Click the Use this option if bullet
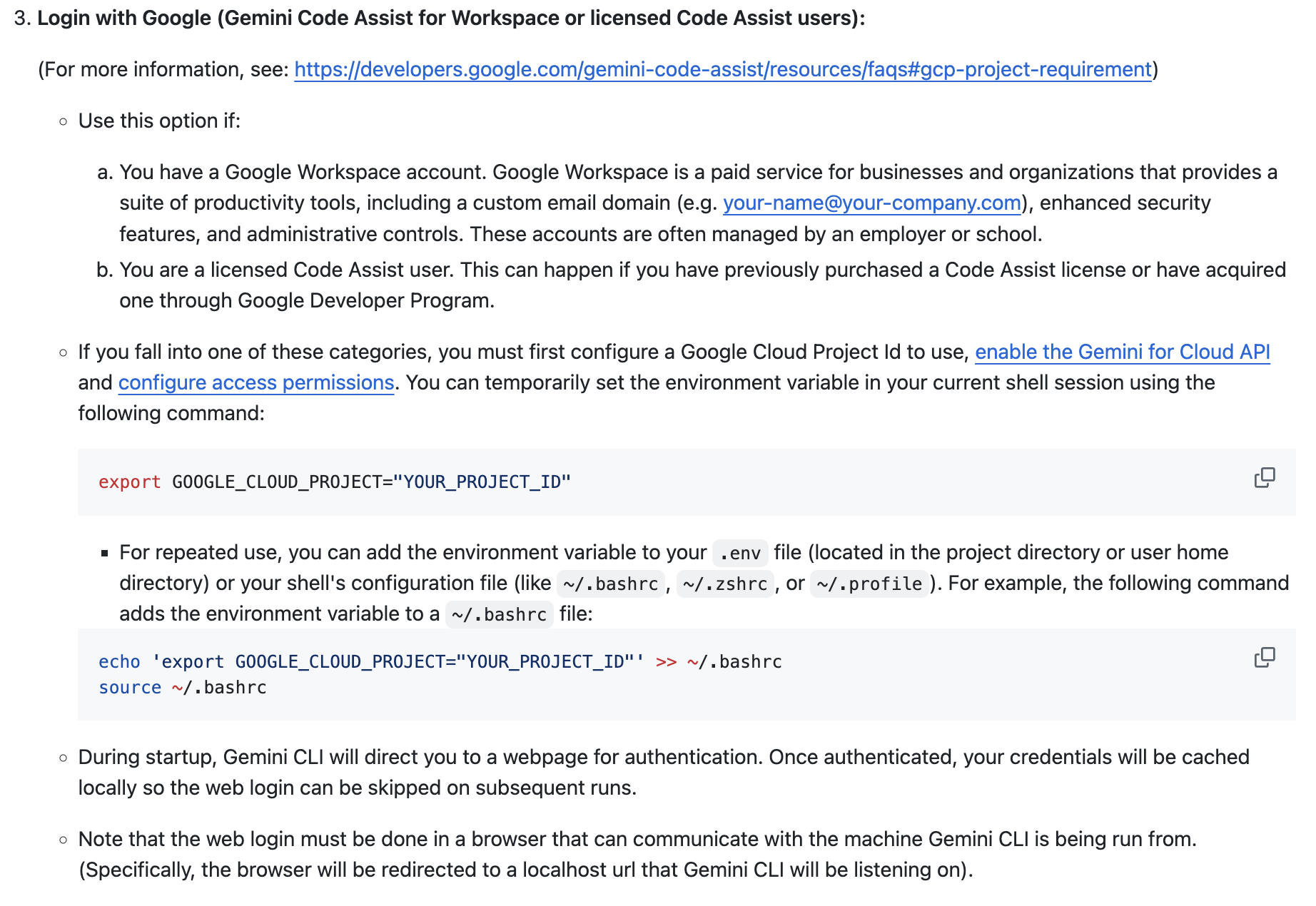 coord(158,120)
